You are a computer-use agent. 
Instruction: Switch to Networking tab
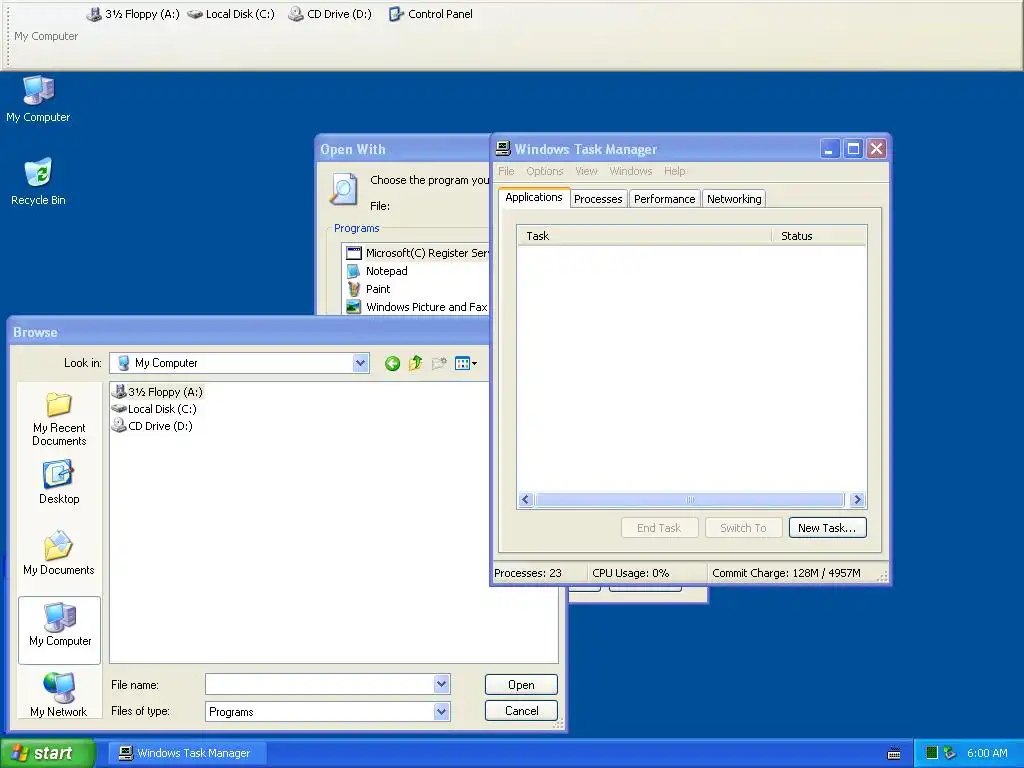[734, 199]
